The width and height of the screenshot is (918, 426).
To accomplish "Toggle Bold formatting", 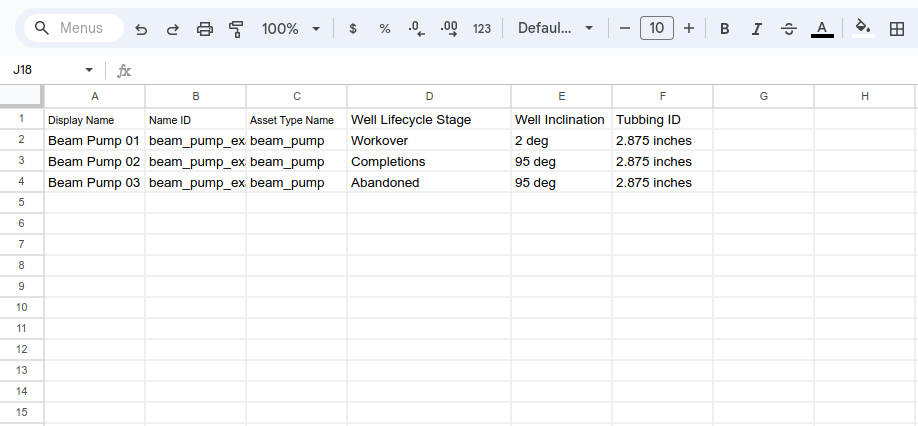I will point(724,29).
